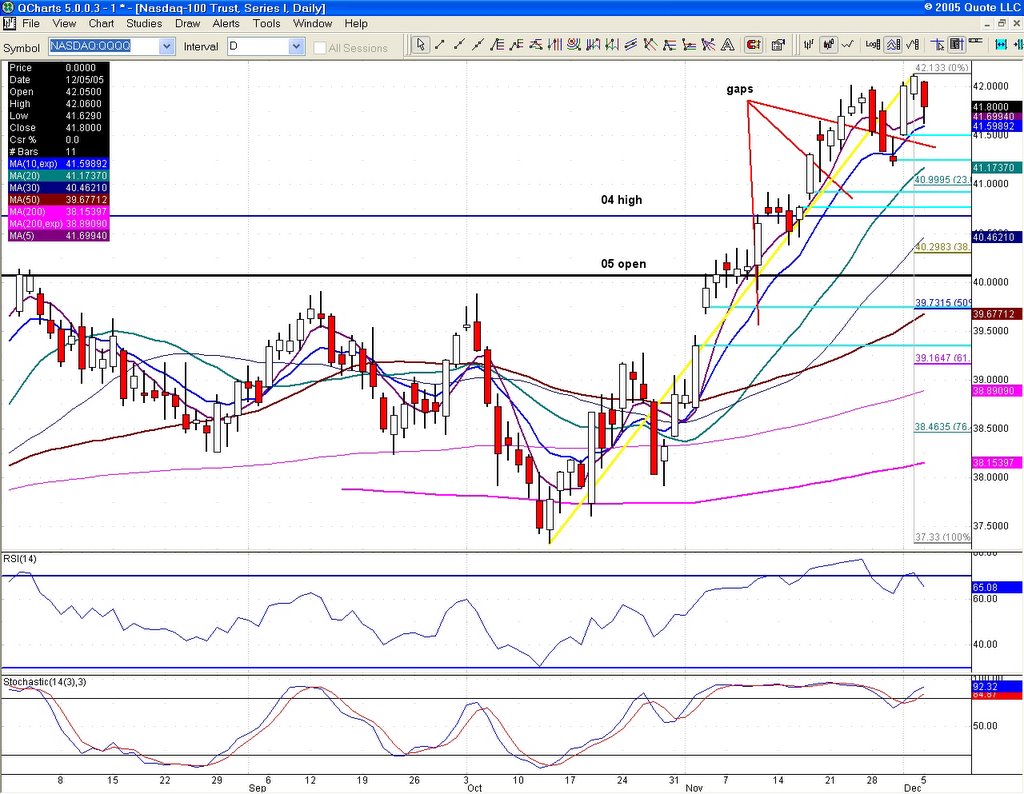Screen dimensions: 1024x794
Task: Click the RSI(14) study label
Action: [x=20, y=559]
